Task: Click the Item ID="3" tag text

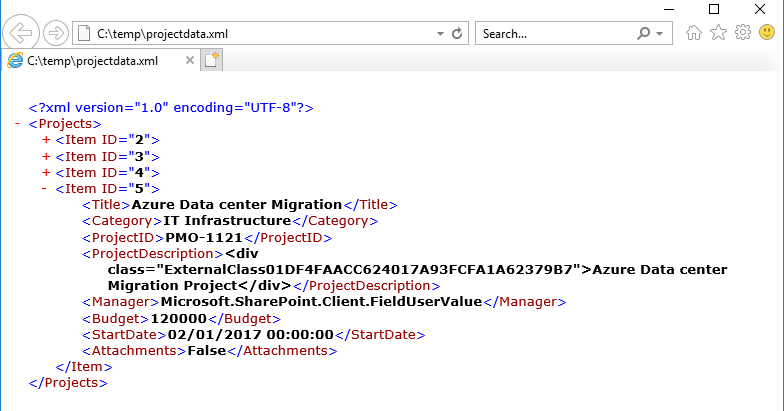Action: (x=108, y=156)
